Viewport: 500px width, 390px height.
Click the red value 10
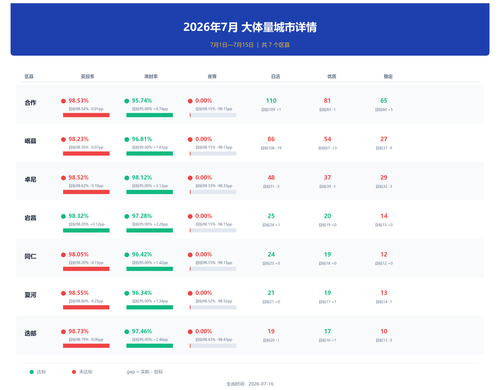point(384,331)
